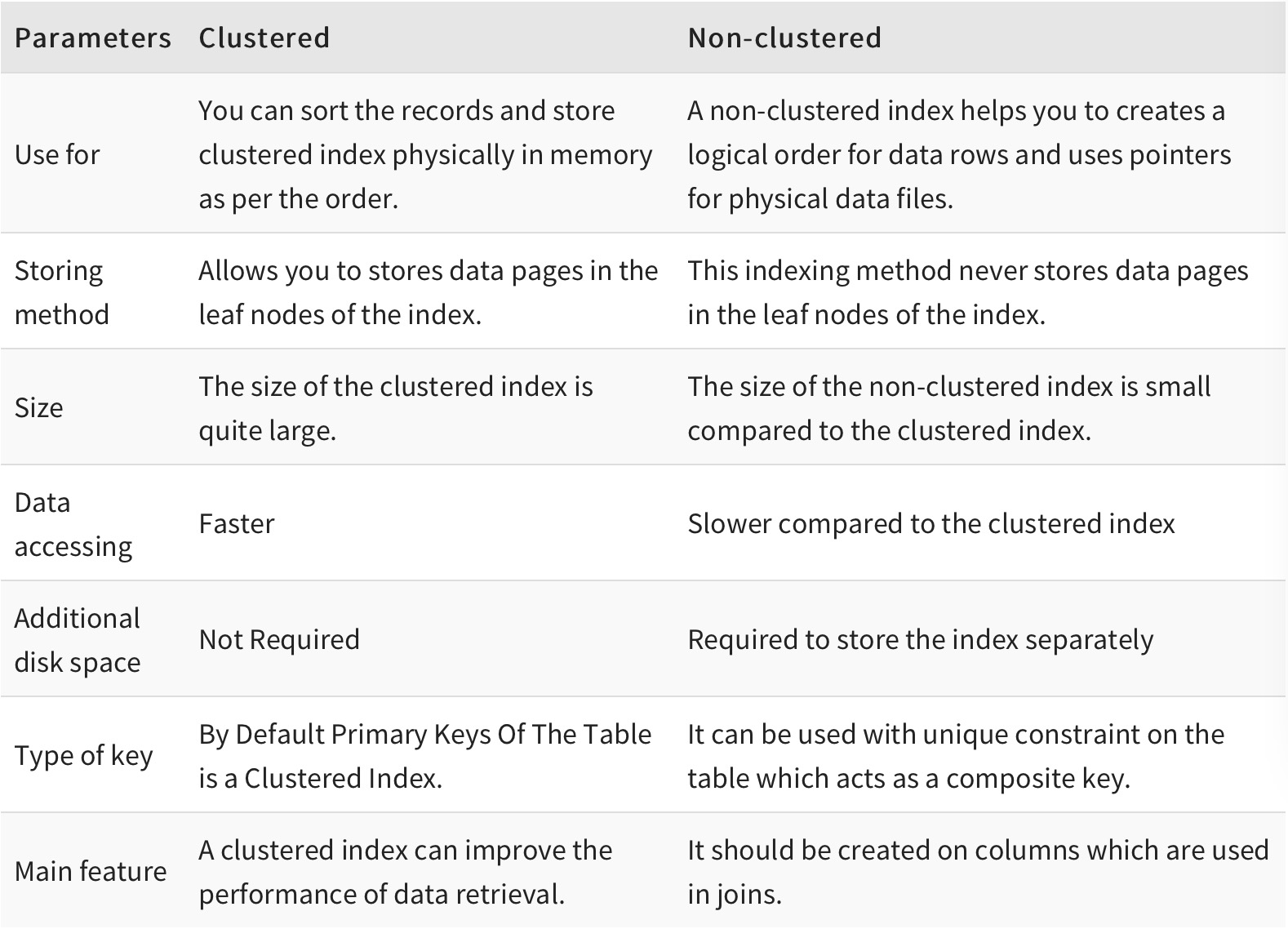Select the 'Size' row label
The image size is (1288, 929).
(x=38, y=407)
